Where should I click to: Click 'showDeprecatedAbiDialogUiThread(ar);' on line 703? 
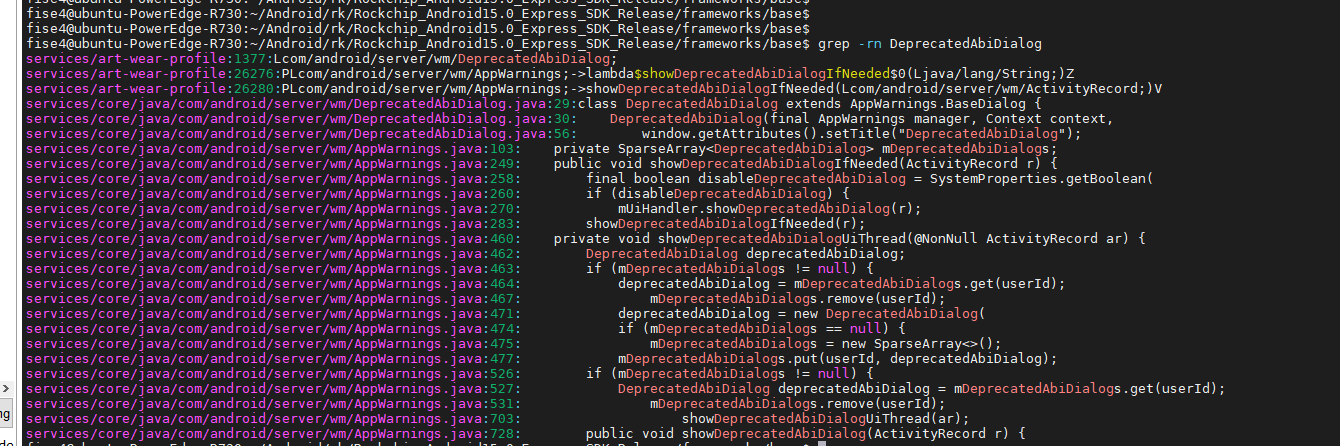(x=826, y=419)
